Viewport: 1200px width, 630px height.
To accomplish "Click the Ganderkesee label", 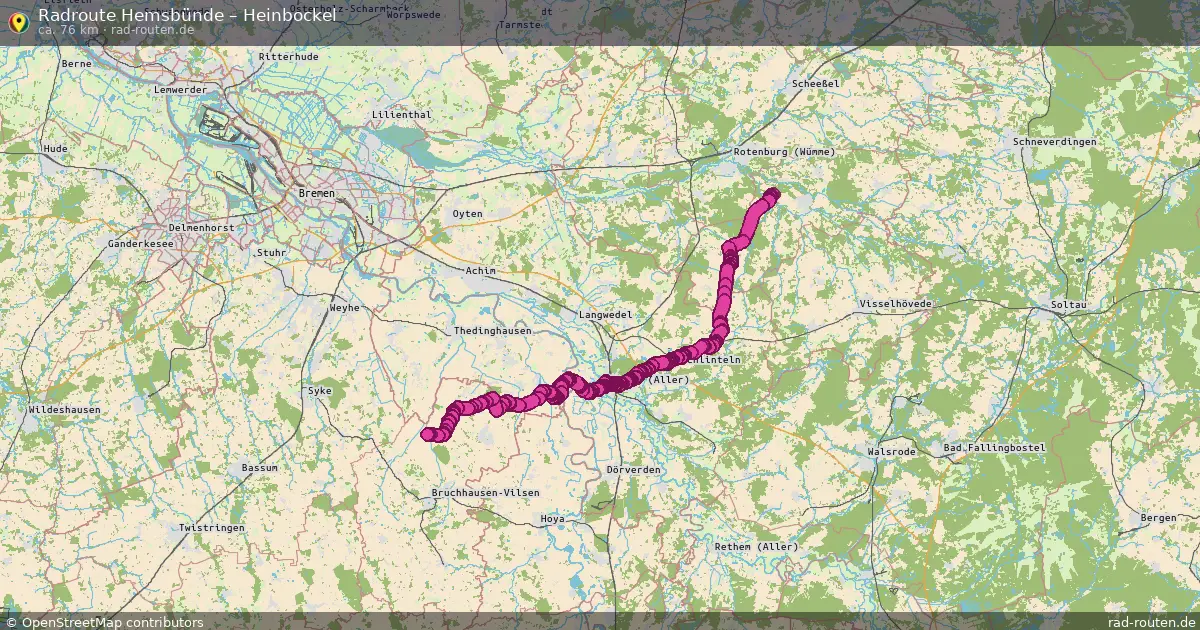I will click(141, 243).
